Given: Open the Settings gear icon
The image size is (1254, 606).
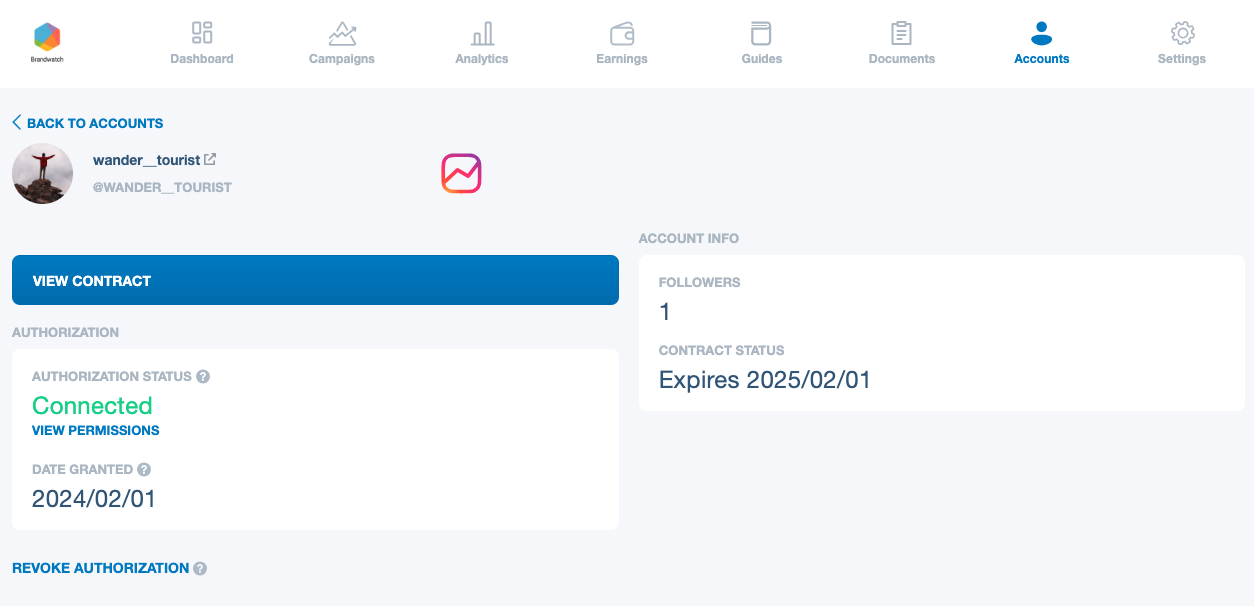Looking at the screenshot, I should (x=1182, y=34).
